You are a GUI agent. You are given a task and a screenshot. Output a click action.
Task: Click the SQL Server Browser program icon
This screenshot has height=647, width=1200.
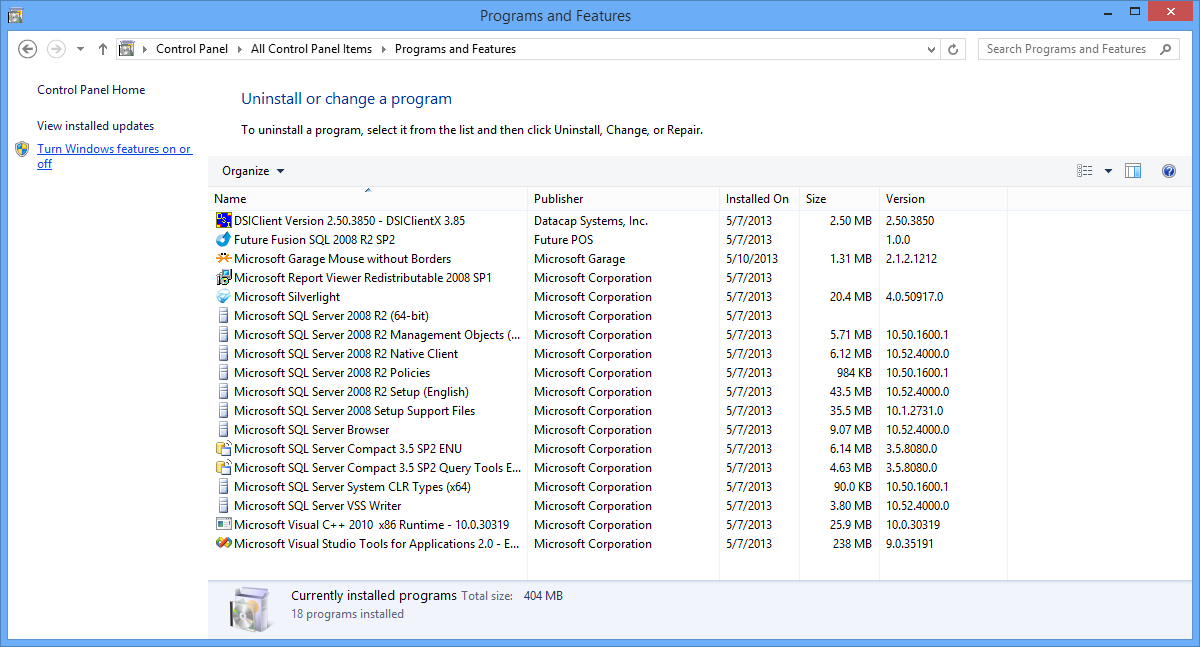pos(223,430)
